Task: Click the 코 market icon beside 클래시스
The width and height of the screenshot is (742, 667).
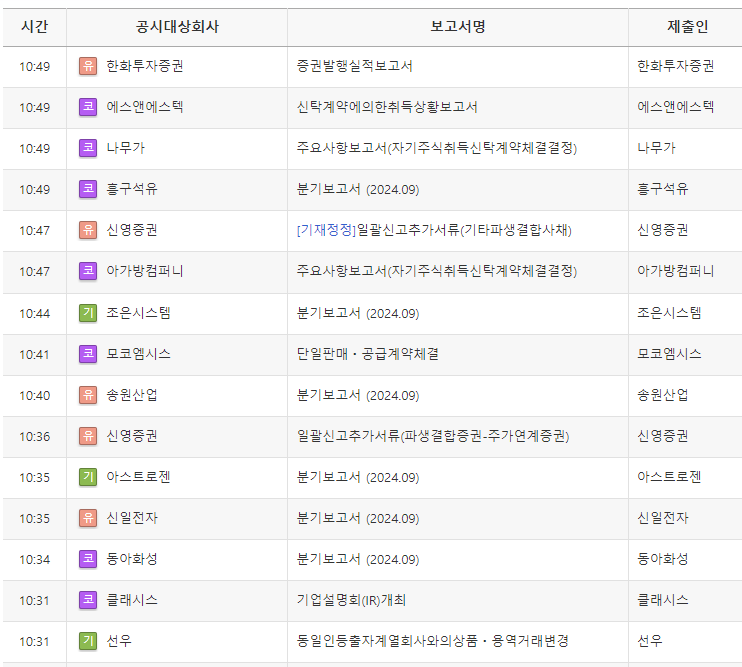Action: coord(88,600)
